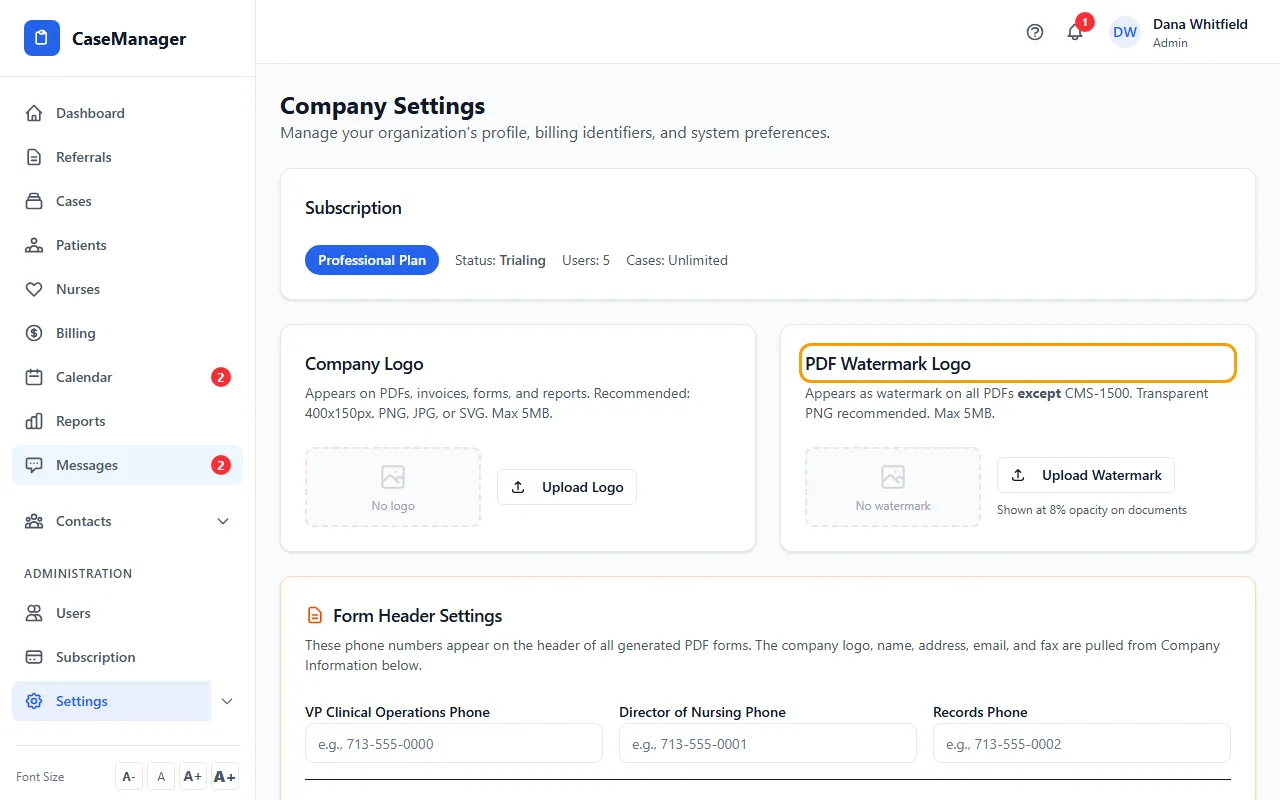Click 'Shown at 8% opacity on documents' text

pos(1092,510)
